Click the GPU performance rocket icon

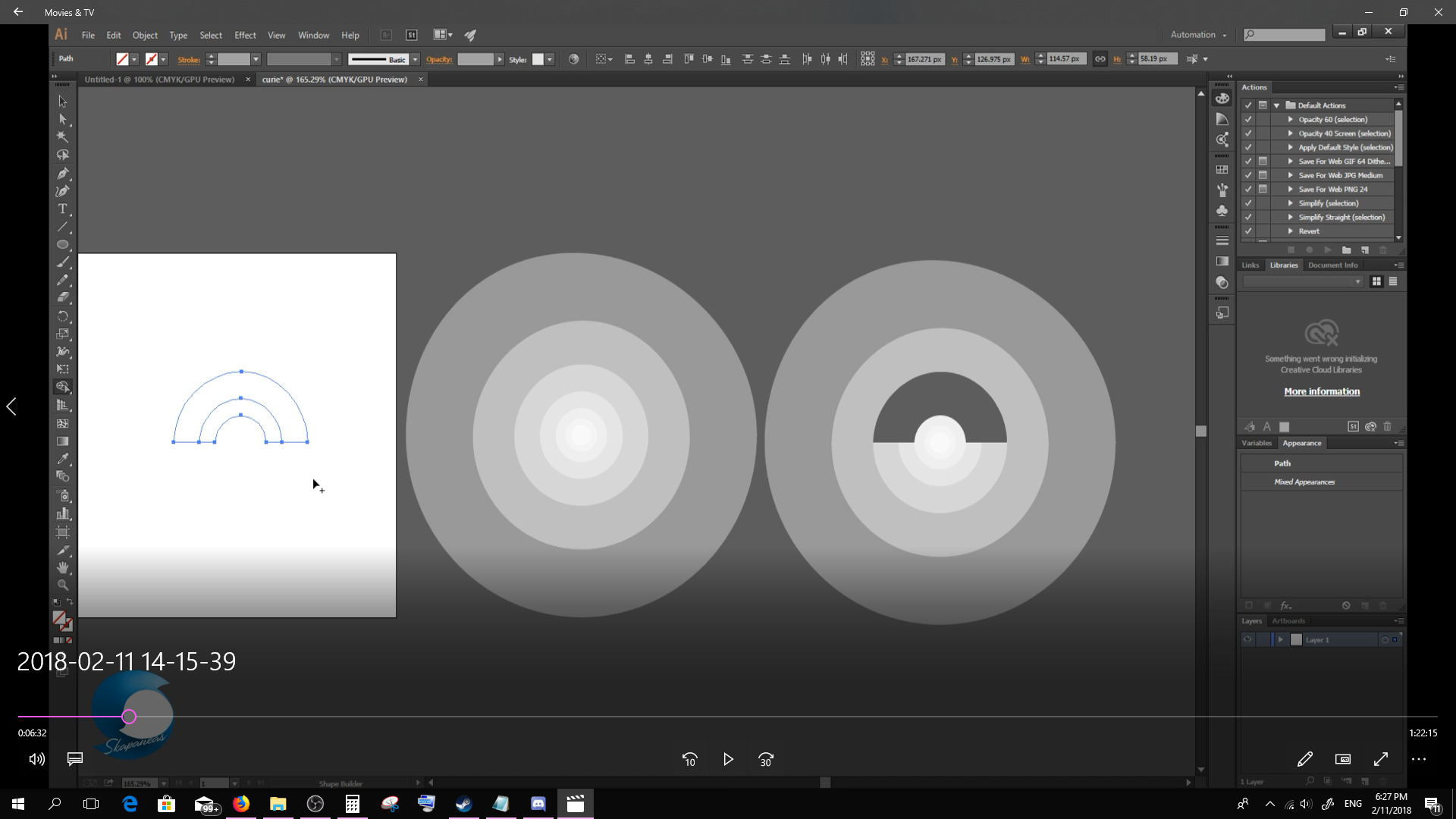point(470,35)
